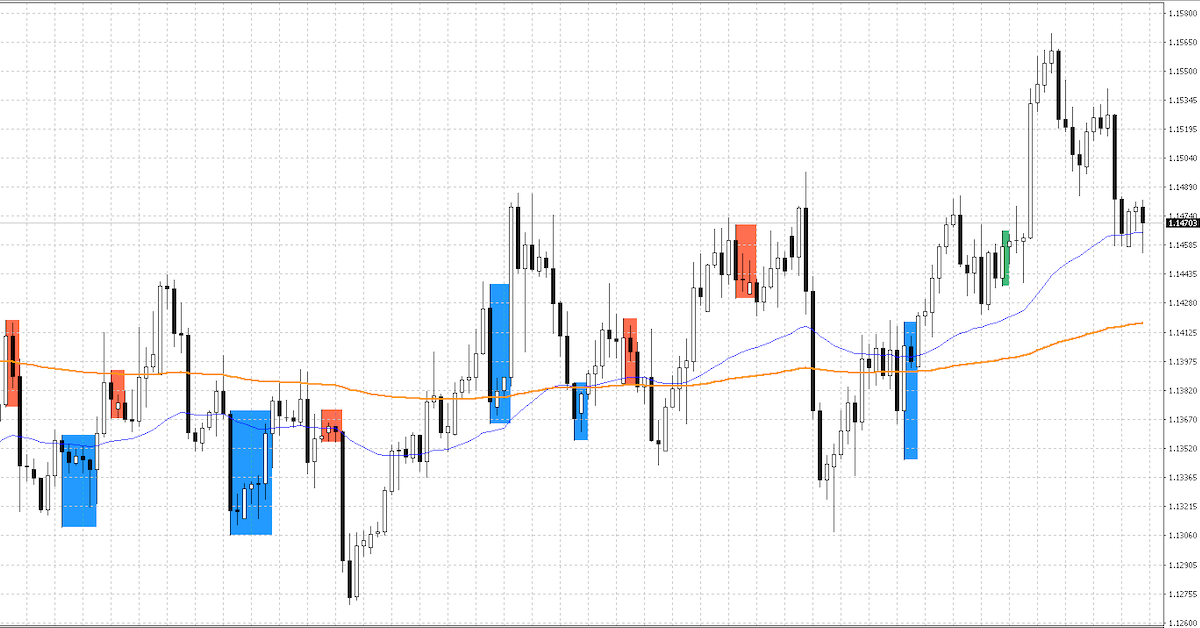Select the orange moving average line's right end

pos(1140,323)
